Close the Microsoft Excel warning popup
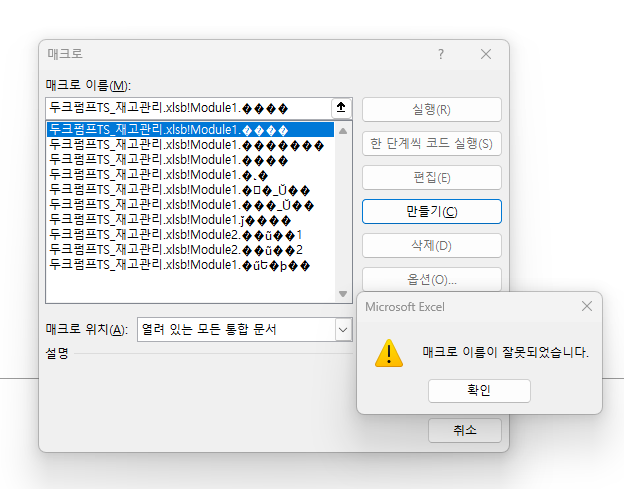Screen dimensions: 624x489 [587, 306]
